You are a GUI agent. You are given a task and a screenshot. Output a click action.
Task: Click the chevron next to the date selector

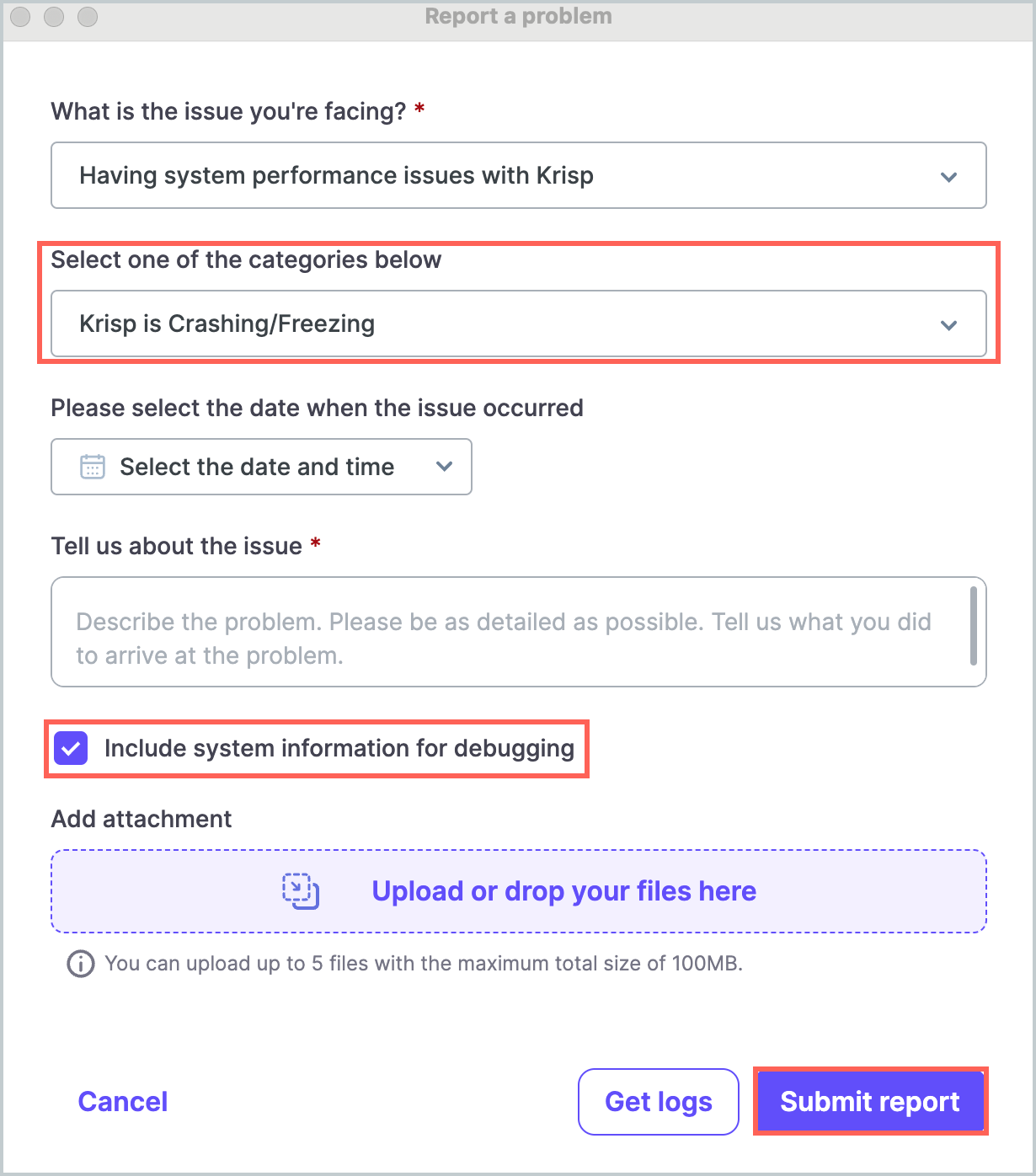pos(445,467)
